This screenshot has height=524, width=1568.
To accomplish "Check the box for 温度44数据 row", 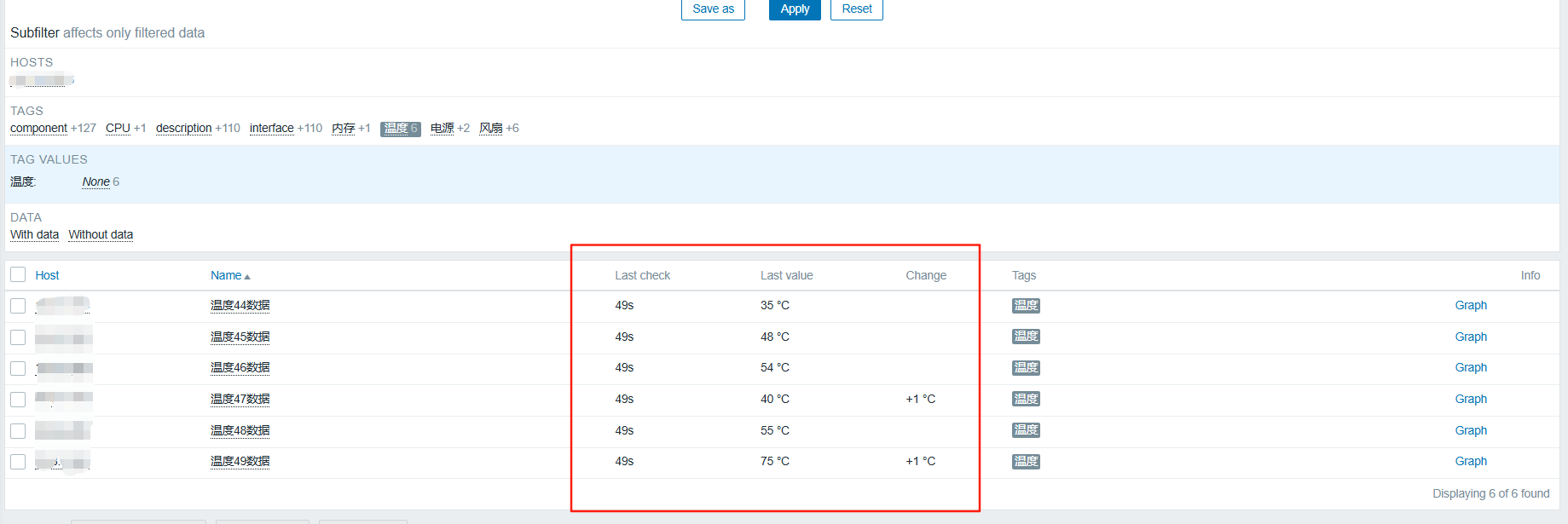I will click(18, 306).
